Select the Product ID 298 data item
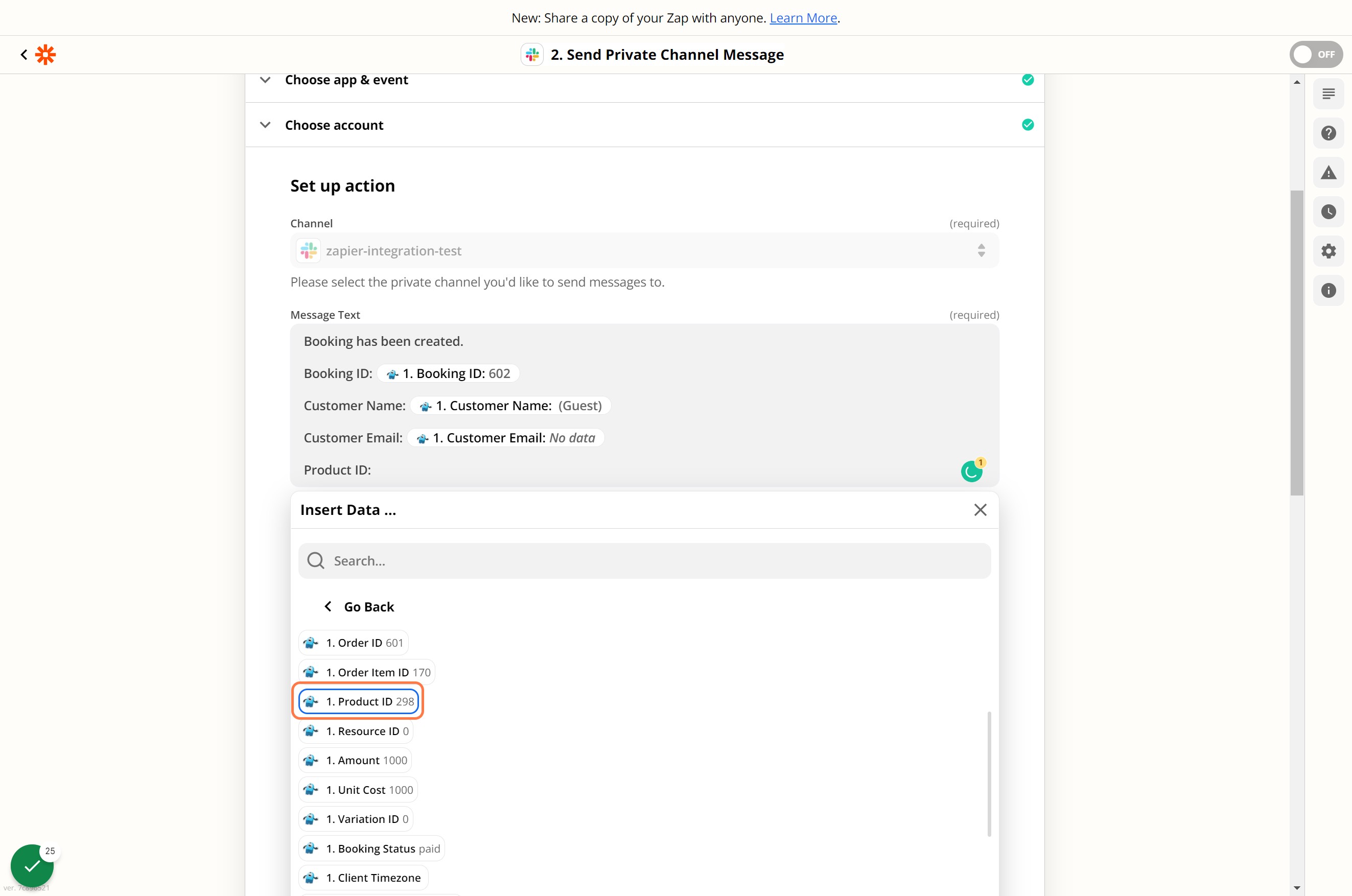The image size is (1352, 896). tap(358, 701)
